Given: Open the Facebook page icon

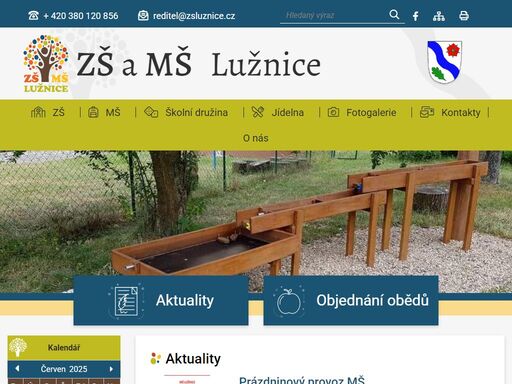Looking at the screenshot, I should [x=416, y=16].
